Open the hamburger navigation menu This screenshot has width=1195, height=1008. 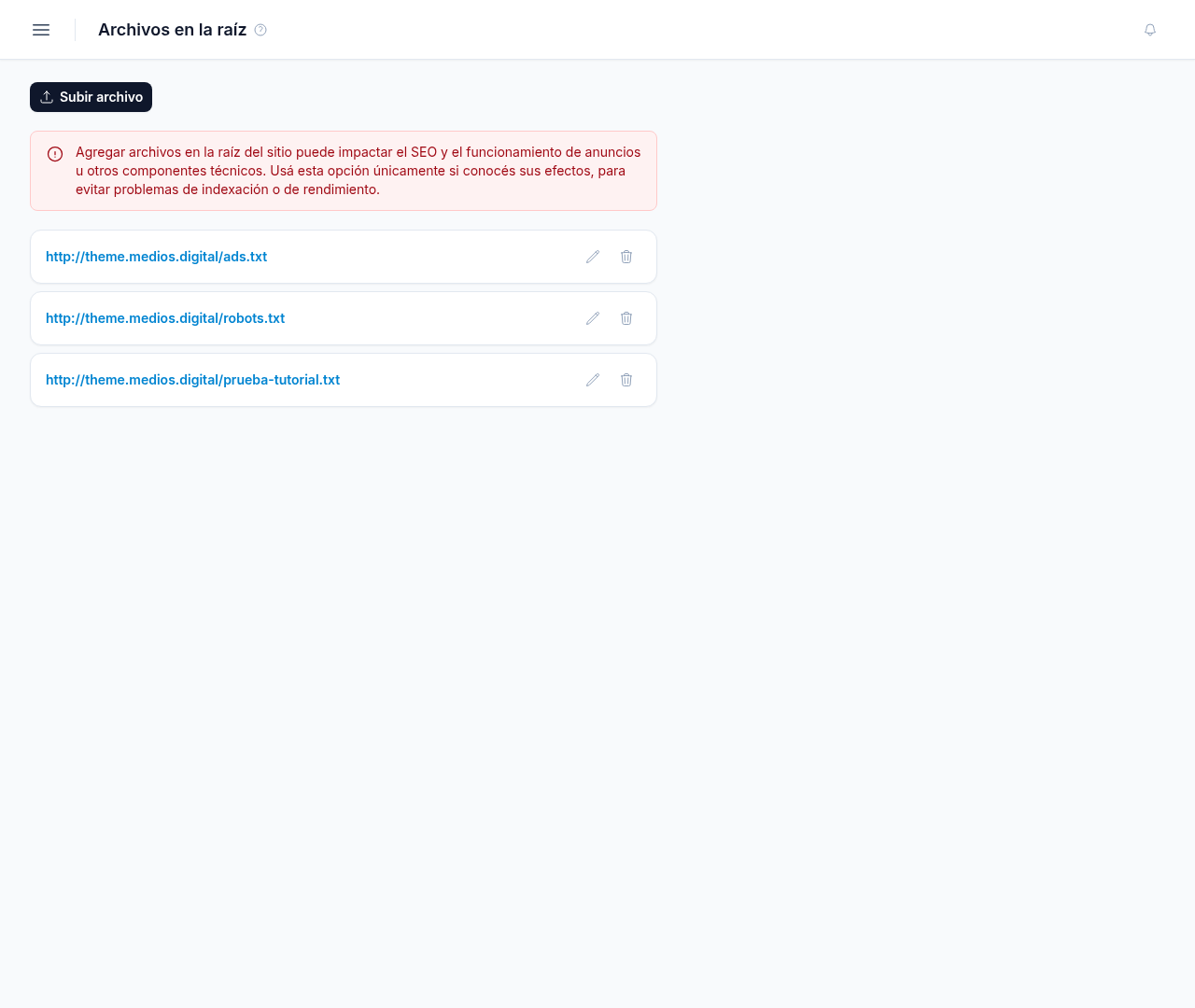(41, 30)
